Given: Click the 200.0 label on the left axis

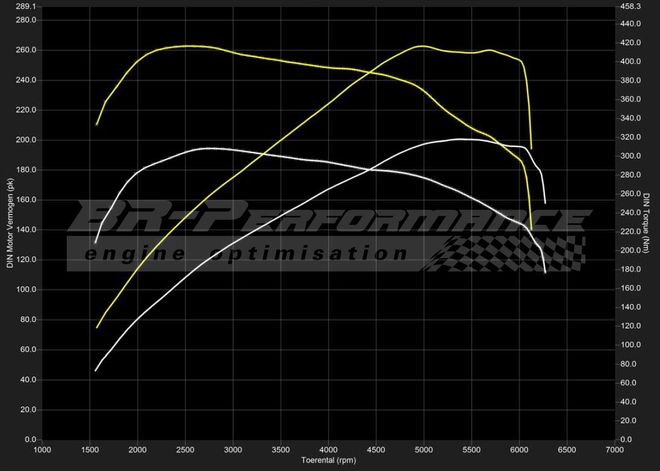Looking at the screenshot, I should (x=27, y=140).
